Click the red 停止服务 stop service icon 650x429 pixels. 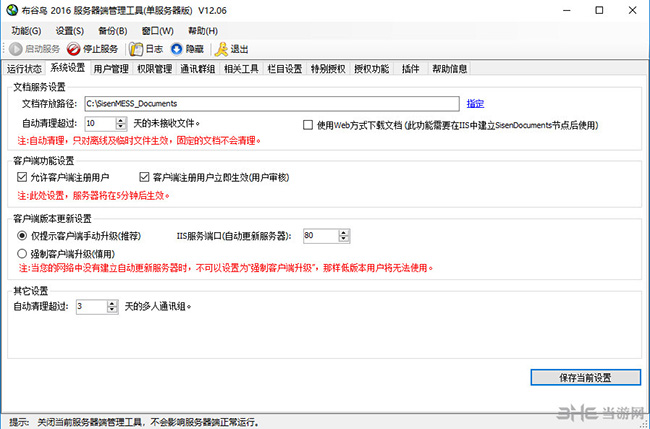pyautogui.click(x=74, y=49)
